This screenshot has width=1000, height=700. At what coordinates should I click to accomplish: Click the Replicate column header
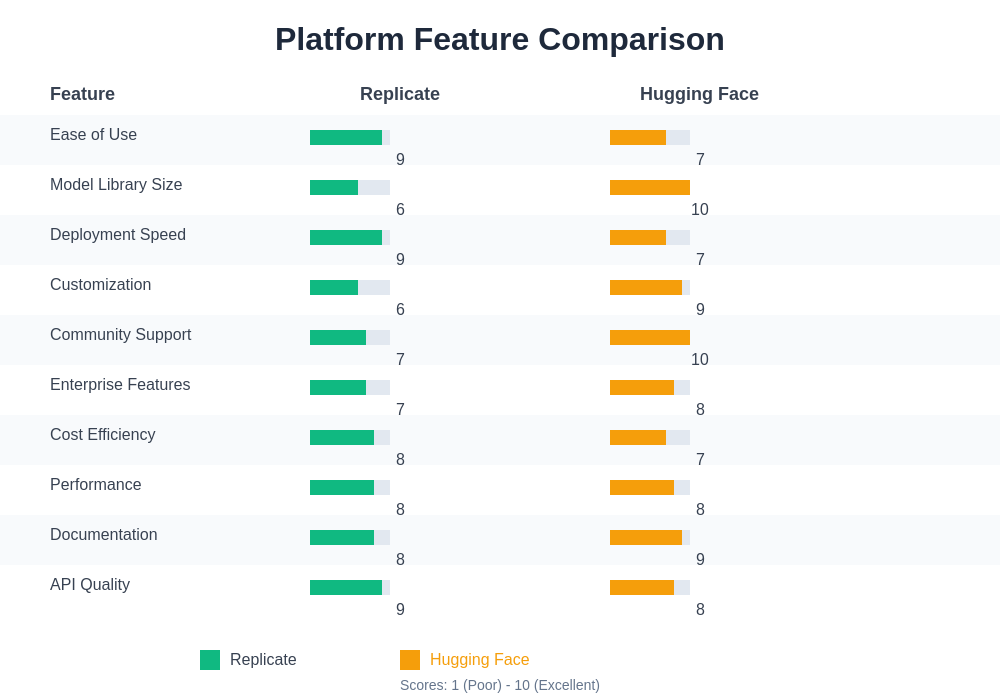400,94
